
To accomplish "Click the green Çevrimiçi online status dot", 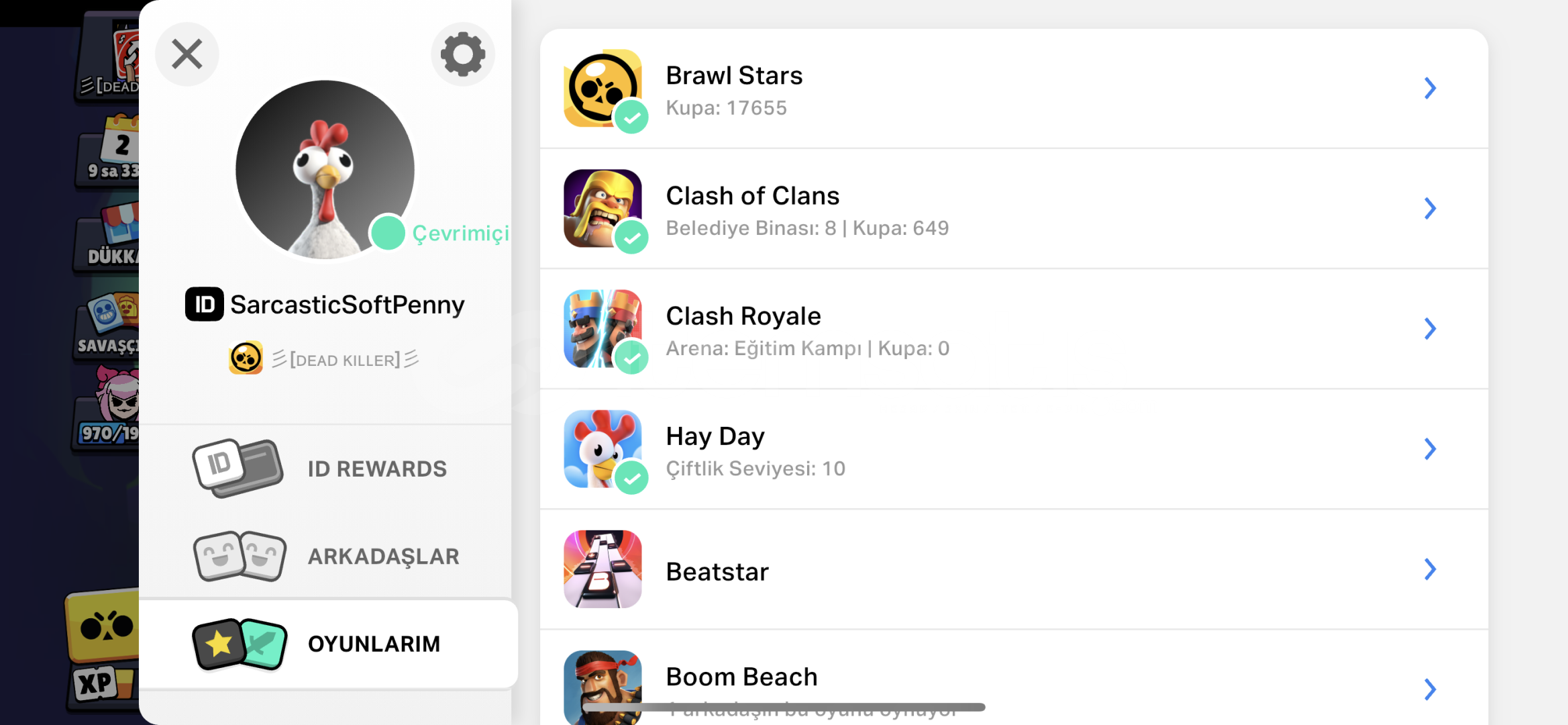I will click(x=388, y=233).
